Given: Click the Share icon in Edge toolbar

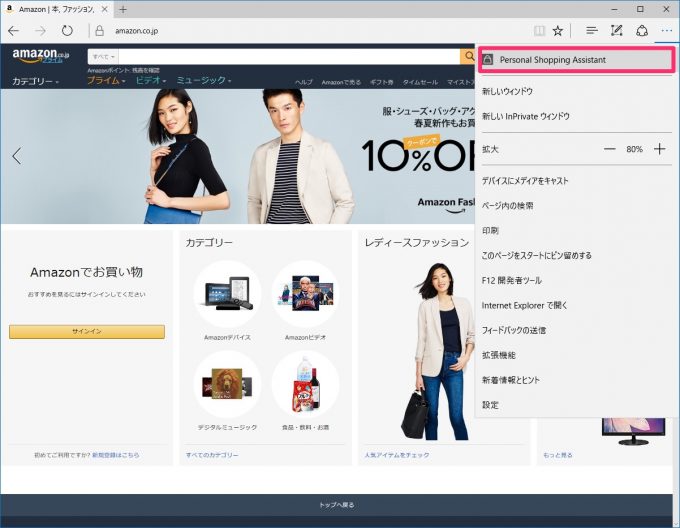Looking at the screenshot, I should click(642, 31).
